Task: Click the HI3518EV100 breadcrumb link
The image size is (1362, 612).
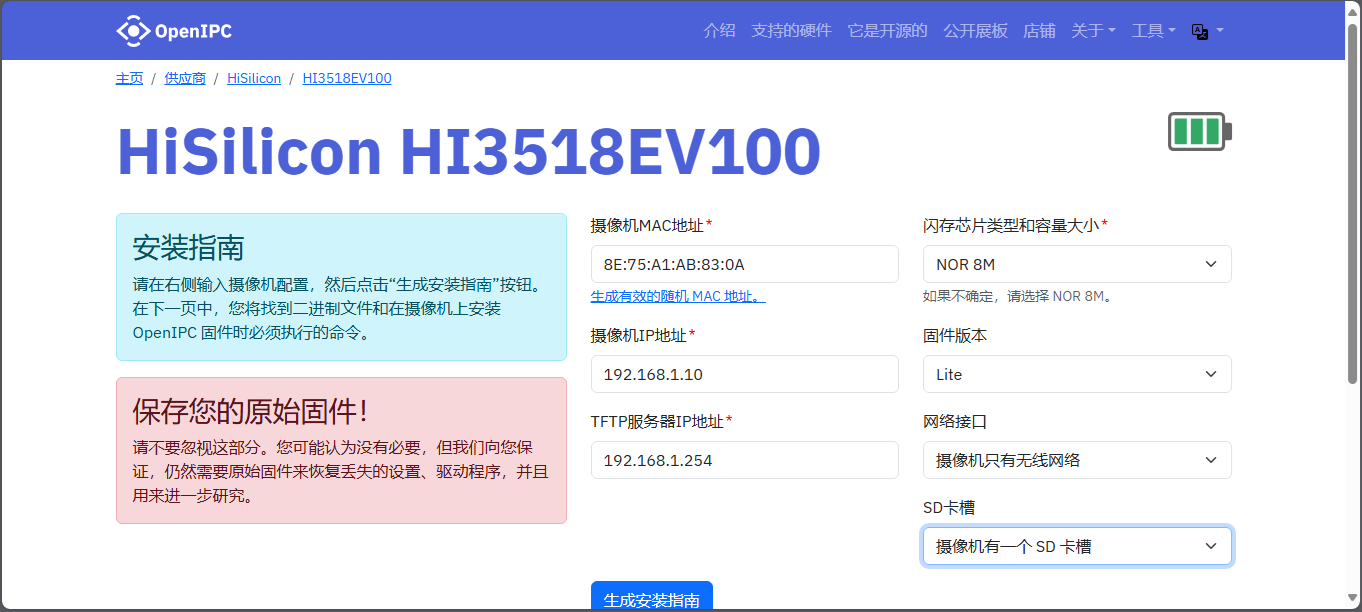Action: coord(347,78)
